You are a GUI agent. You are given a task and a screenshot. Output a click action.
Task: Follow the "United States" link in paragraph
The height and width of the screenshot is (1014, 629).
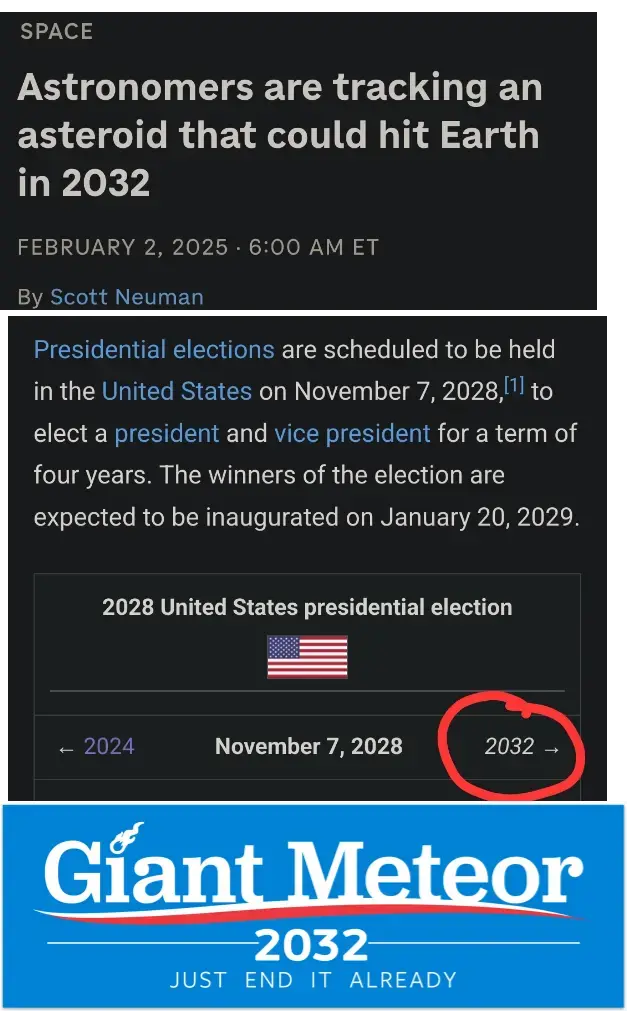pos(177,391)
